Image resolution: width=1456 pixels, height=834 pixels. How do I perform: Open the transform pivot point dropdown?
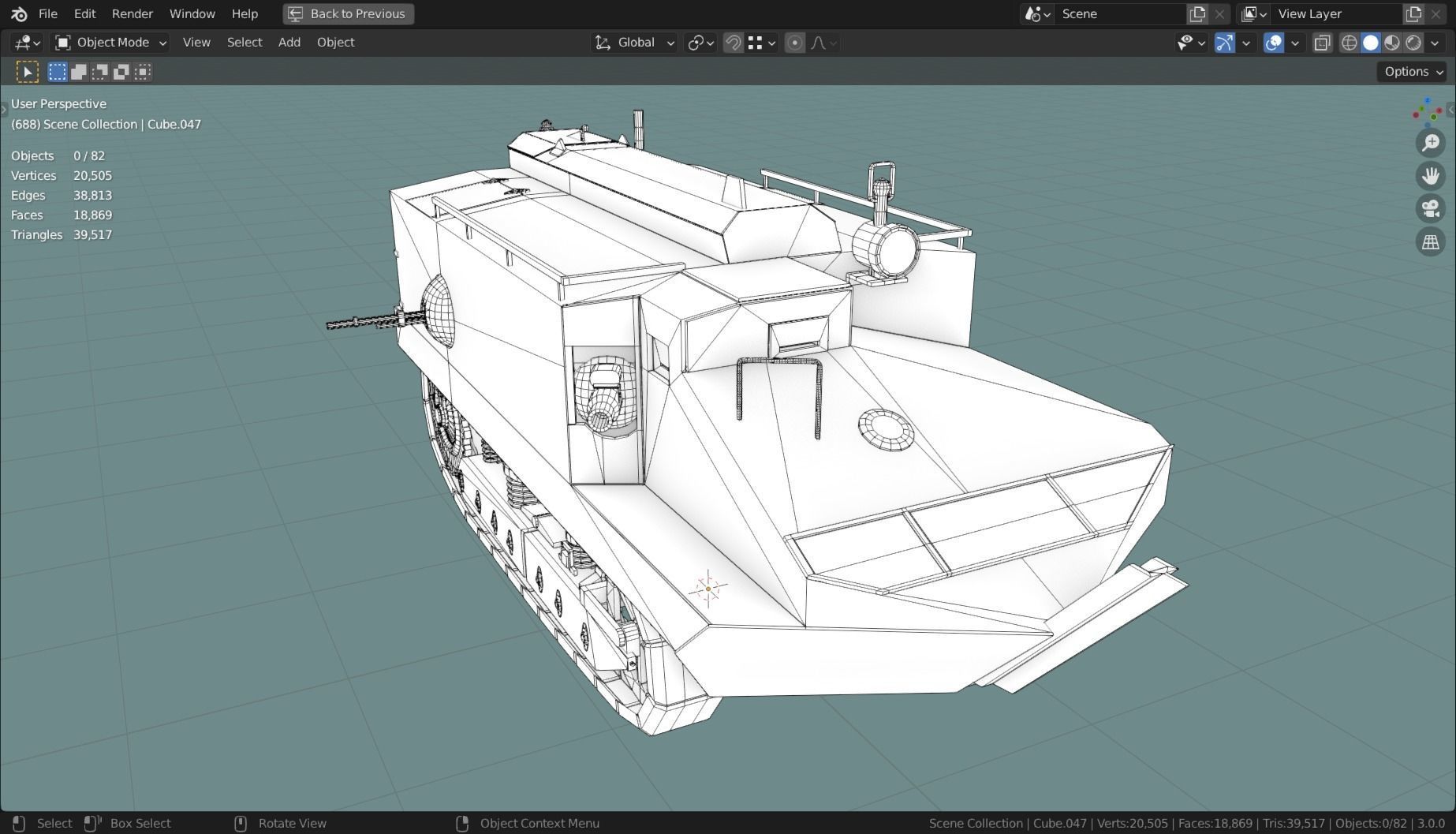(700, 43)
